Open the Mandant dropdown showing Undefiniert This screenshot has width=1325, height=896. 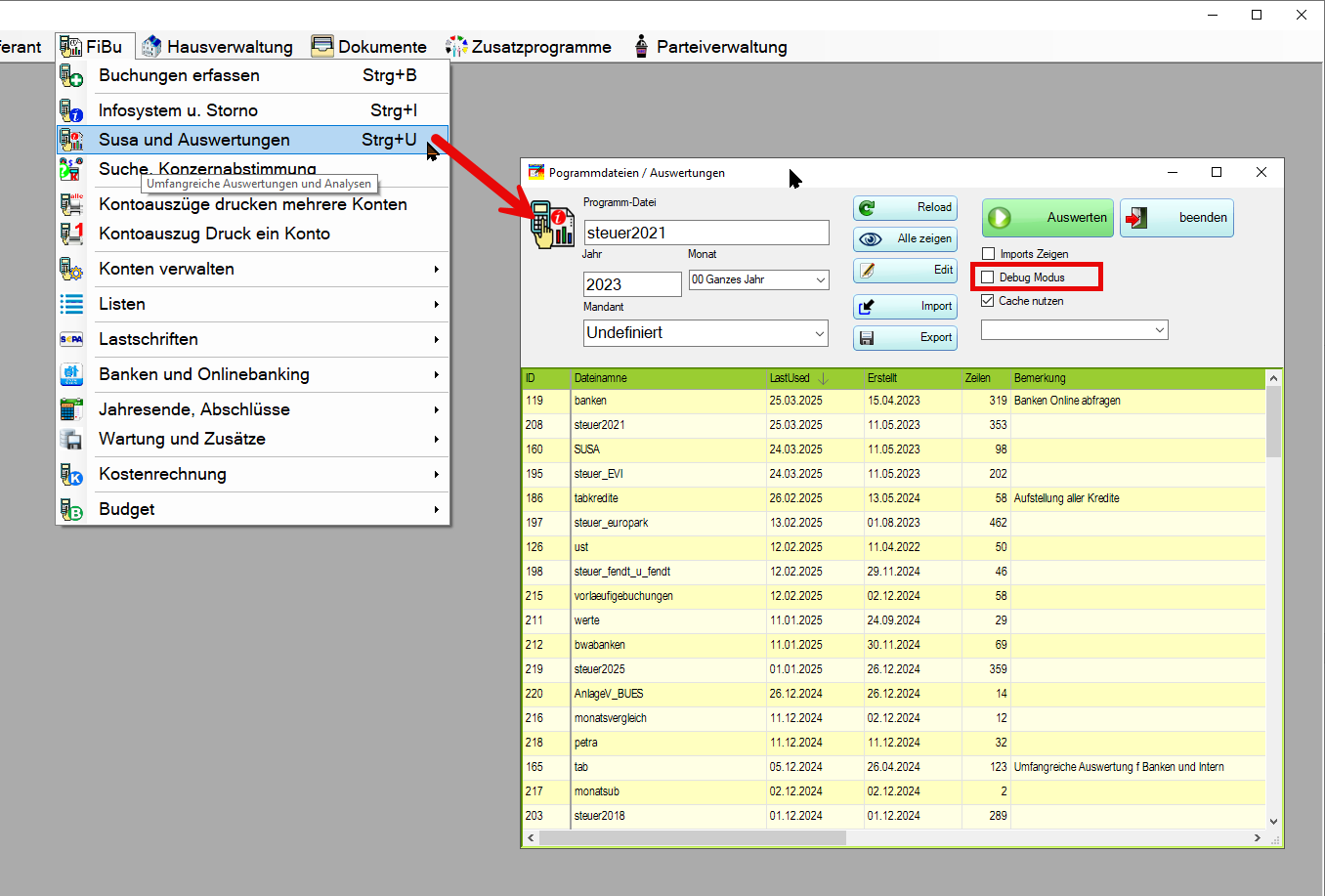pos(820,333)
